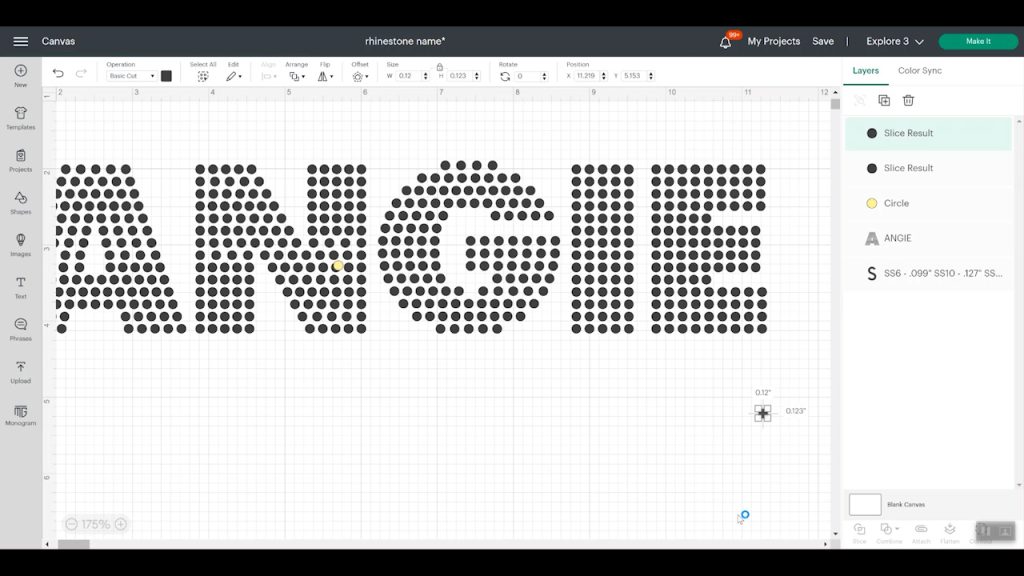
Task: Select the yellow circle on canvas
Action: pyautogui.click(x=338, y=266)
